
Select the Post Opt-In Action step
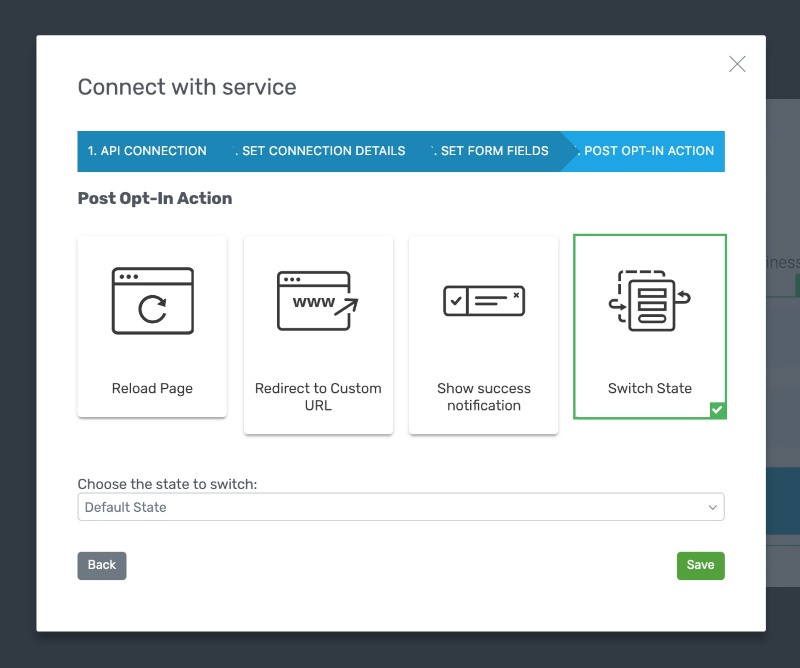pos(648,151)
